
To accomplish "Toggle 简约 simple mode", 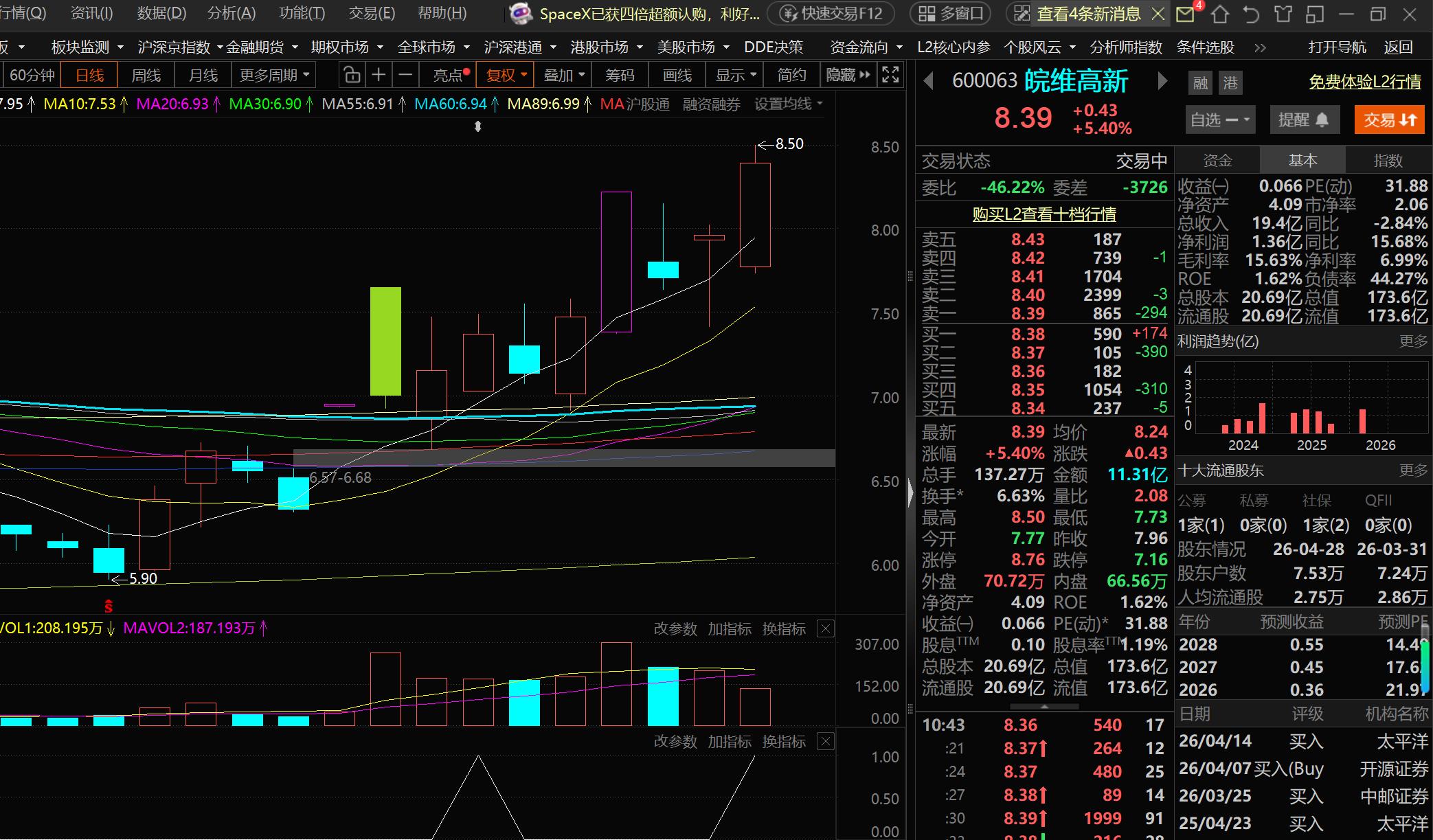I will click(791, 75).
